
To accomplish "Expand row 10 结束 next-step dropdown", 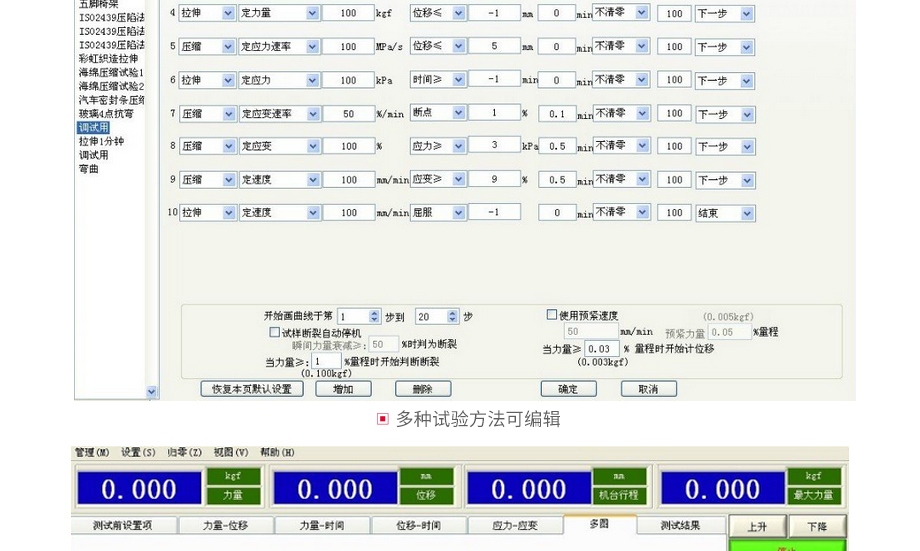I will 746,213.
